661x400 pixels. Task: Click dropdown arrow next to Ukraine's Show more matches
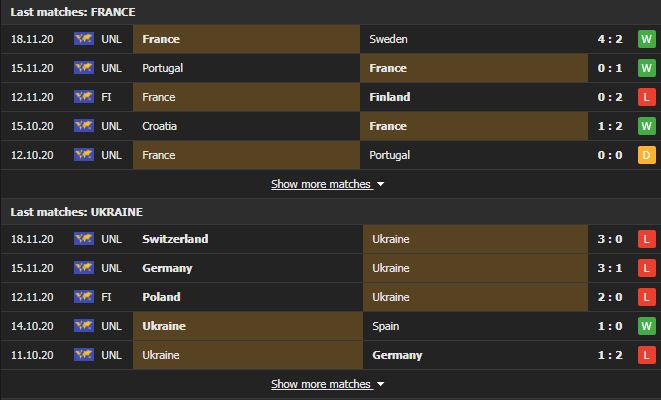(x=380, y=384)
